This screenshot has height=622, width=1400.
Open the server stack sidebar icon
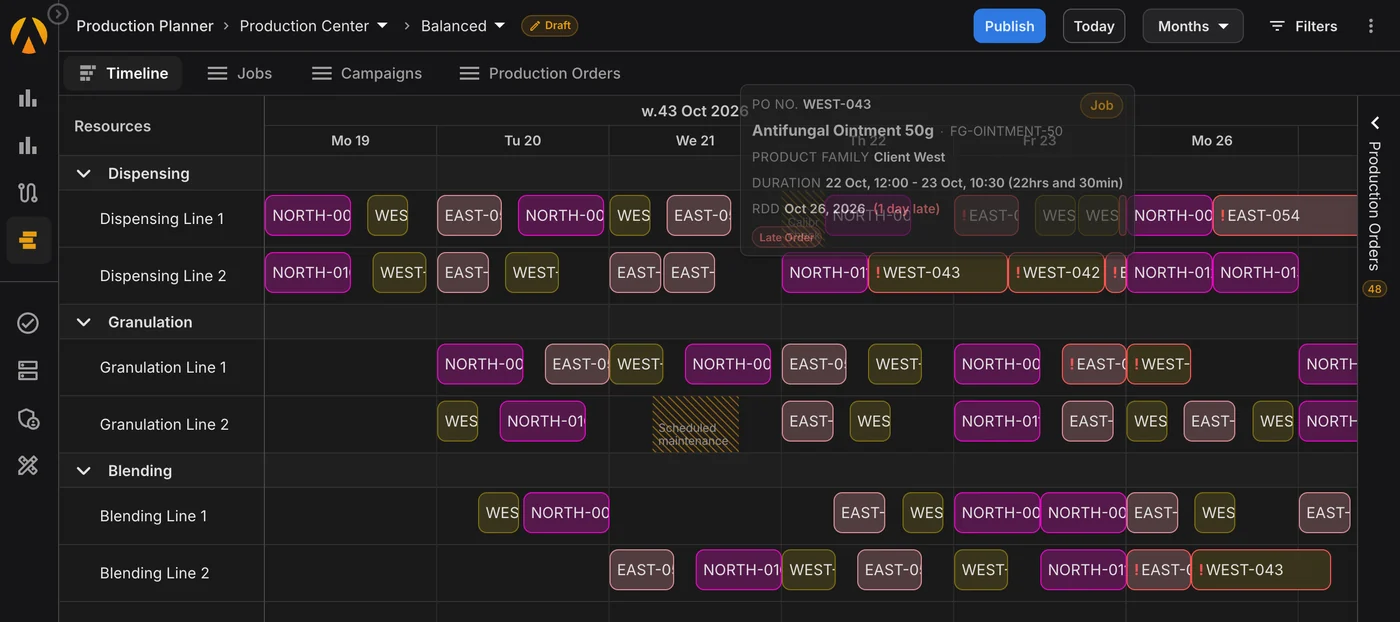point(28,371)
